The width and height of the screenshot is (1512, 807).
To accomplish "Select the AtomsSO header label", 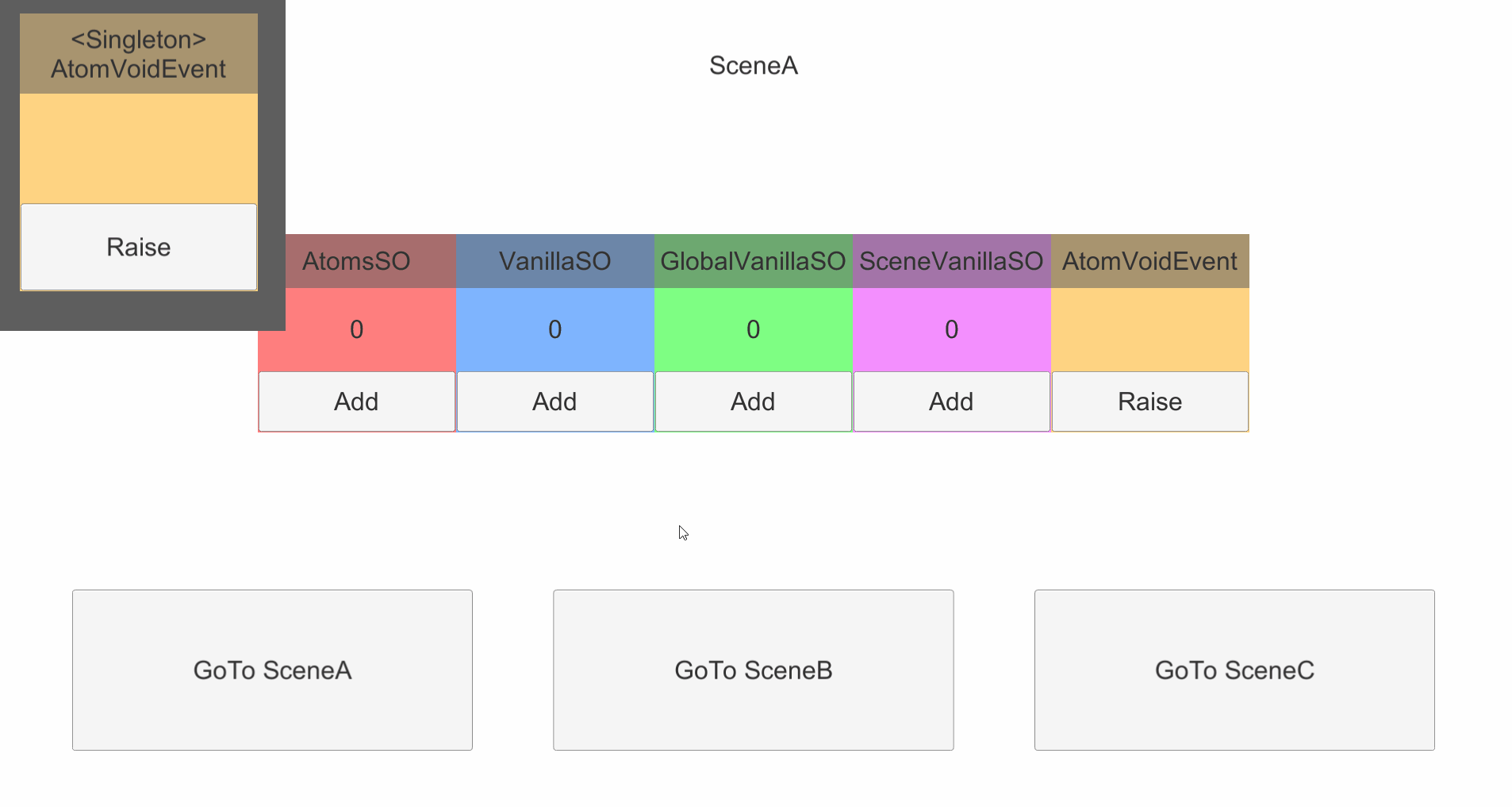I will point(356,261).
